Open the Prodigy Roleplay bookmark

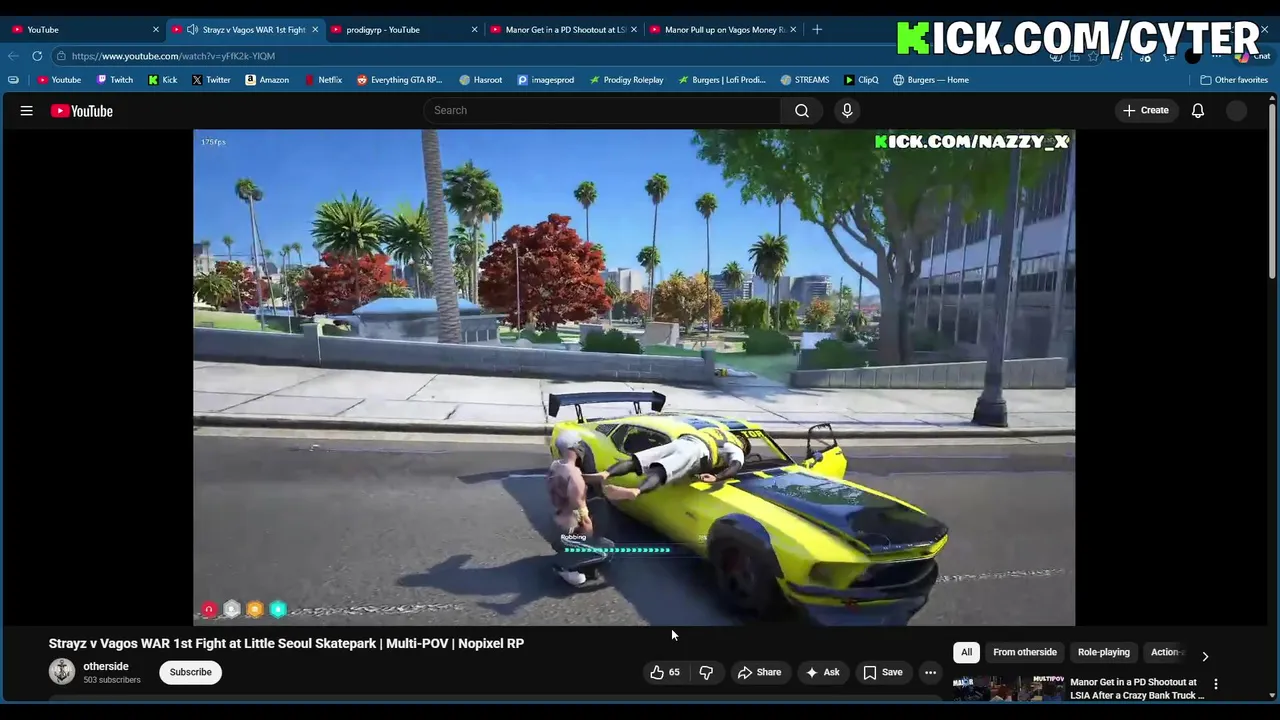[x=627, y=80]
